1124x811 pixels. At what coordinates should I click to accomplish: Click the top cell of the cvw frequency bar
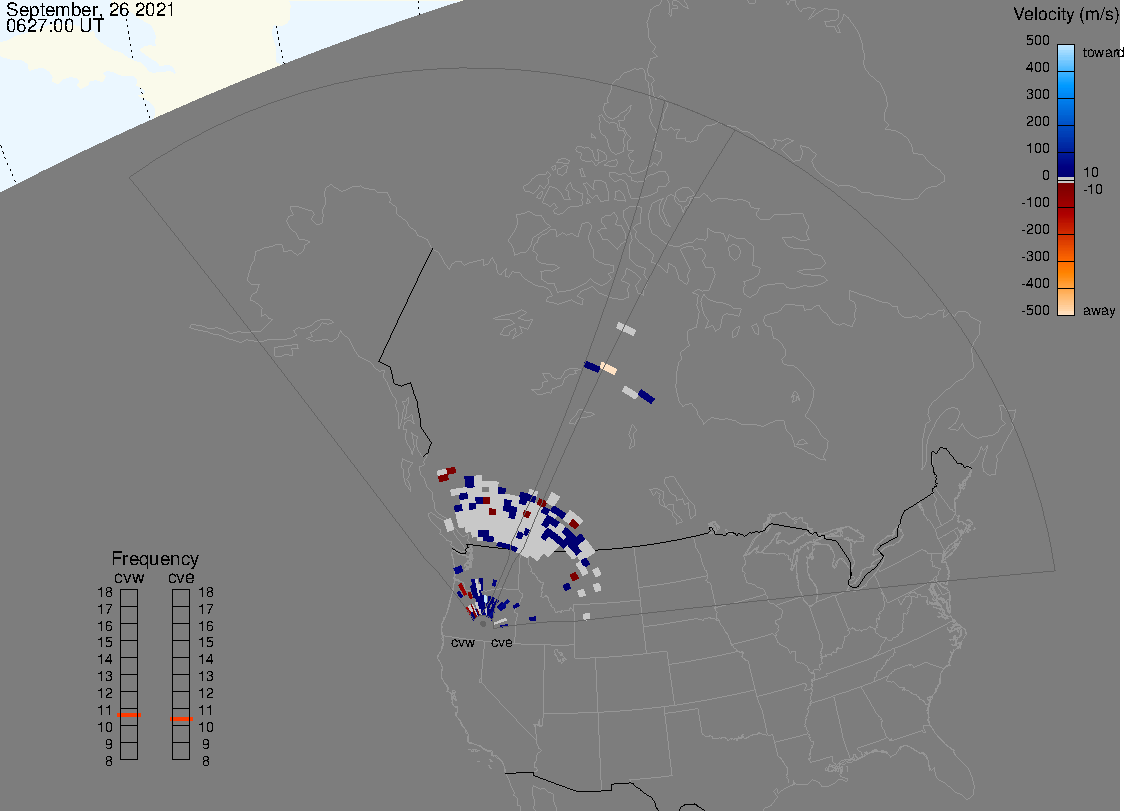(129, 597)
